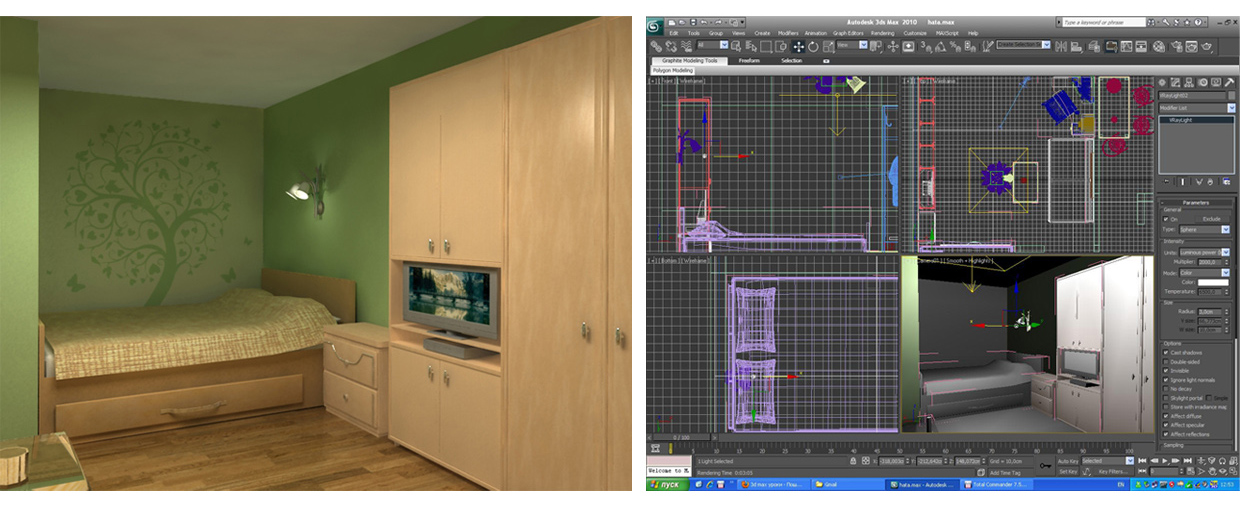The image size is (1240, 513).
Task: Click the Auto Key button
Action: coord(1068,461)
